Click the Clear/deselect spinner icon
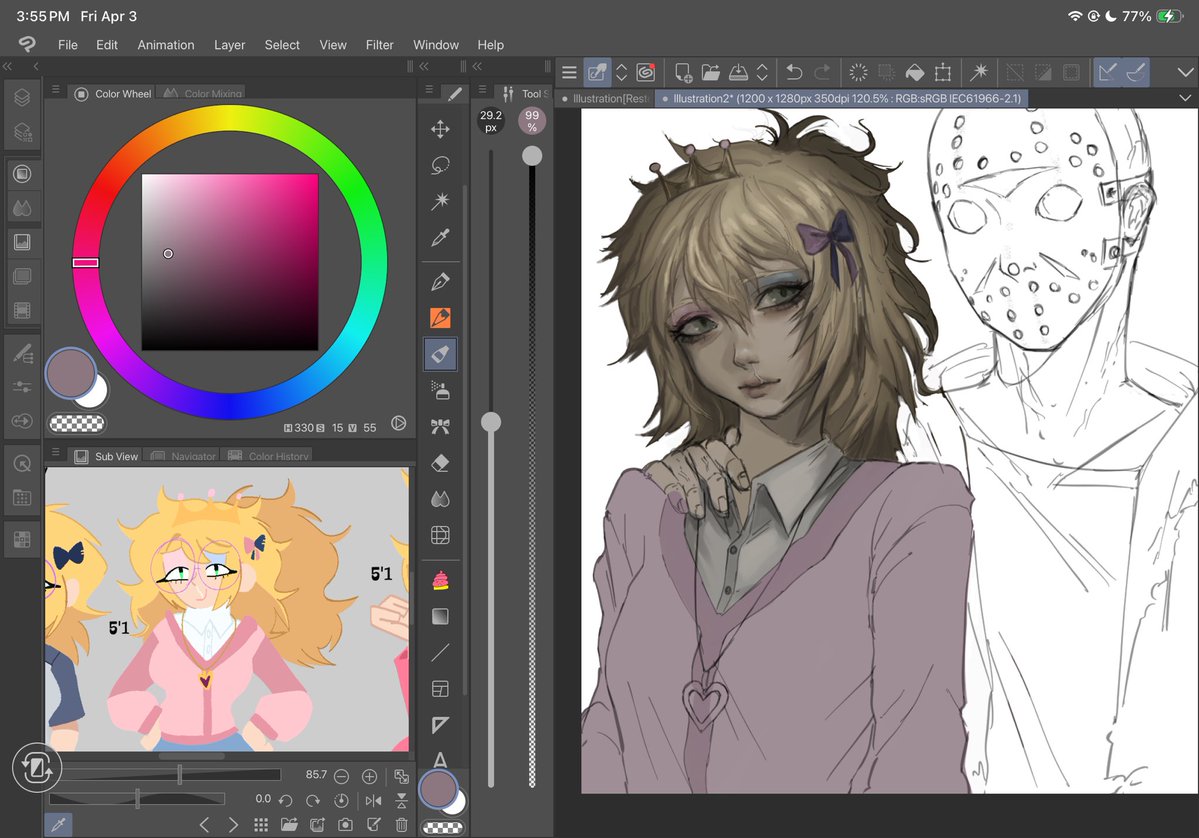The width and height of the screenshot is (1199, 838). [858, 73]
